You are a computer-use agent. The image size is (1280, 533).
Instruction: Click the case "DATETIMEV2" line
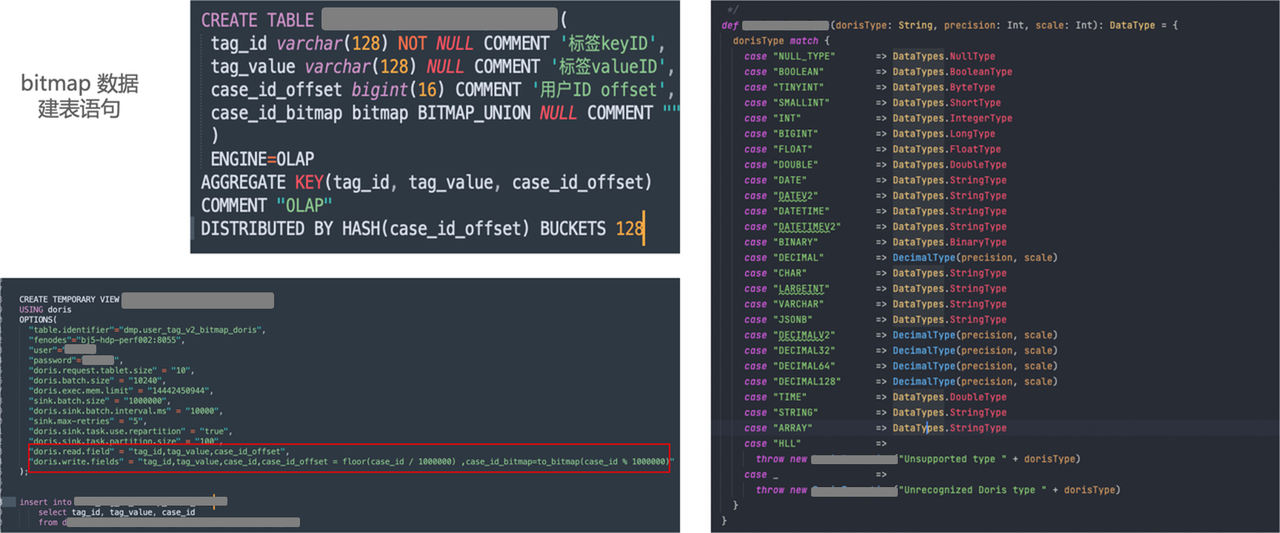coord(875,227)
